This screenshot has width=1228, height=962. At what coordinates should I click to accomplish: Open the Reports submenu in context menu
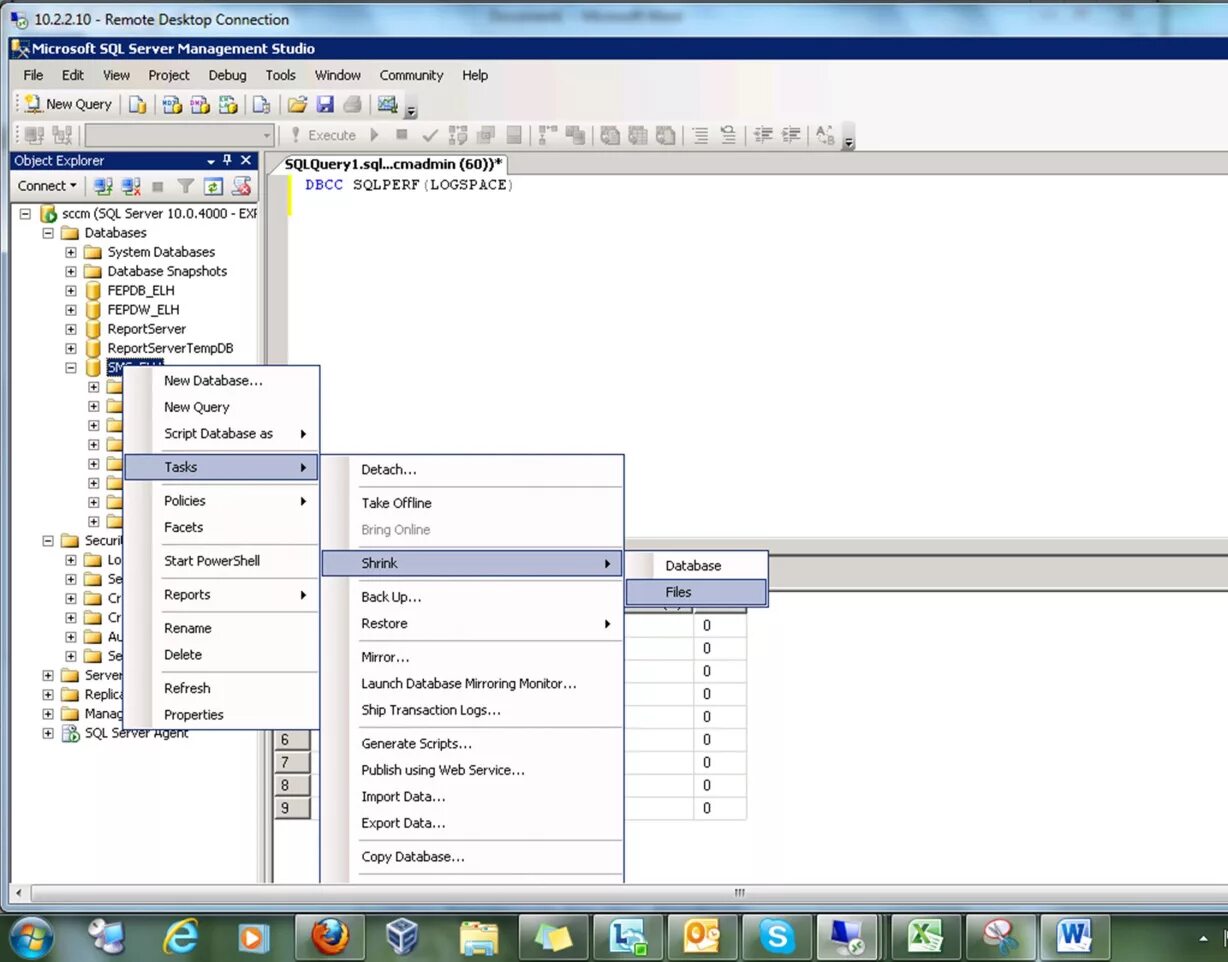221,594
